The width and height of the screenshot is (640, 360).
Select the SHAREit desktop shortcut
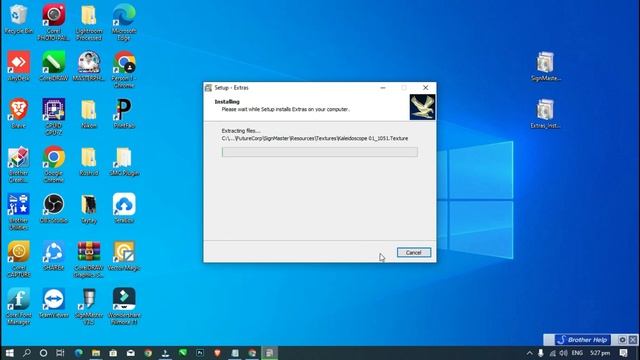(x=54, y=256)
